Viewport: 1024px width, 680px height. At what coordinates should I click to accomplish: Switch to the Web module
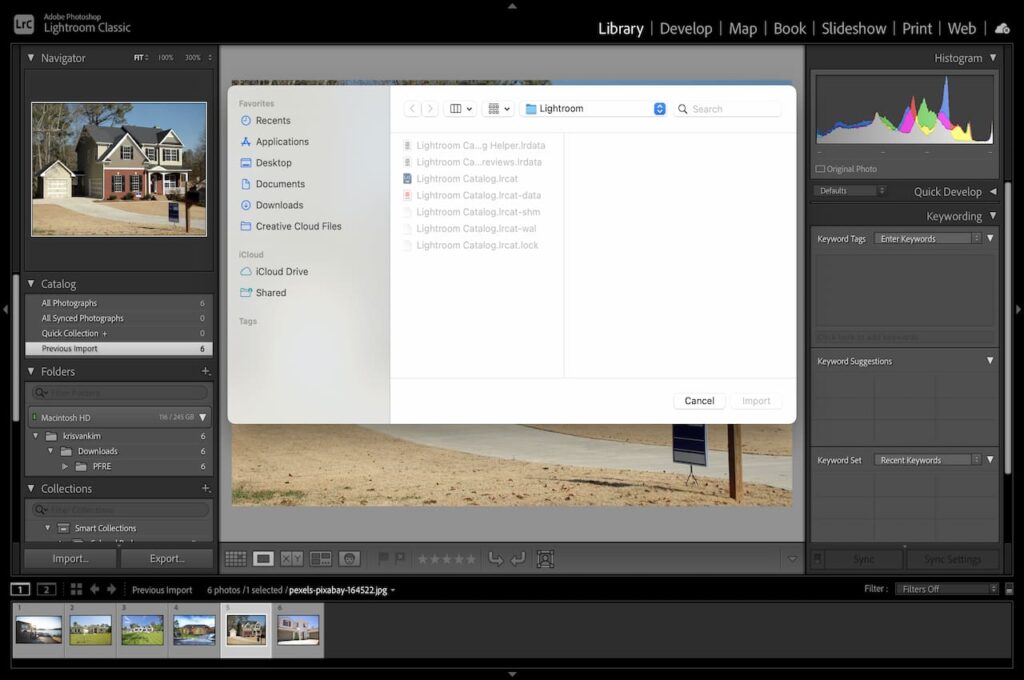click(962, 29)
